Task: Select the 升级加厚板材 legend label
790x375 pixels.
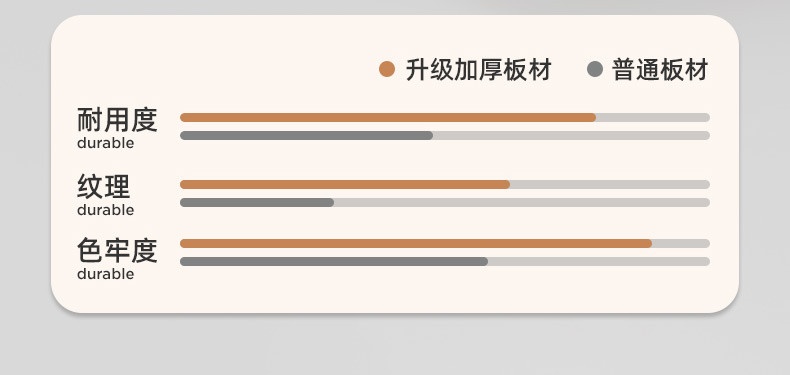Action: click(479, 70)
